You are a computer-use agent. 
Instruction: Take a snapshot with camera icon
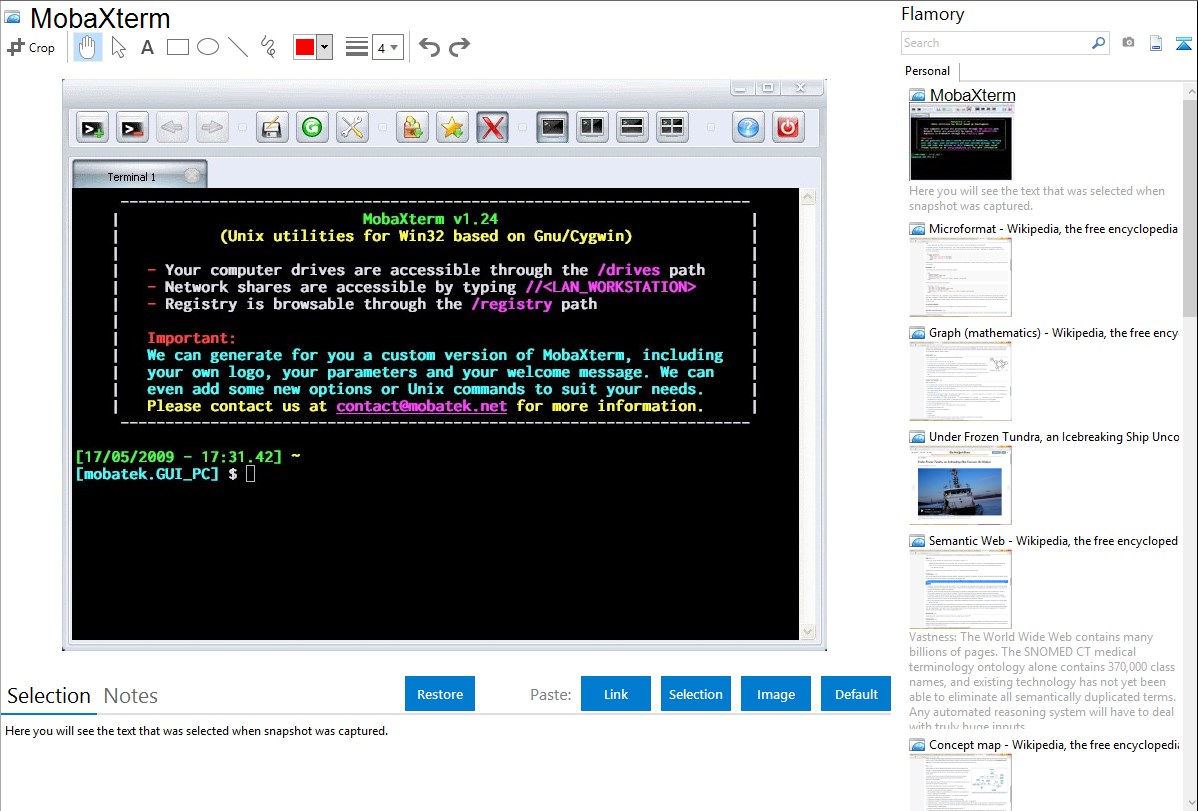1128,43
